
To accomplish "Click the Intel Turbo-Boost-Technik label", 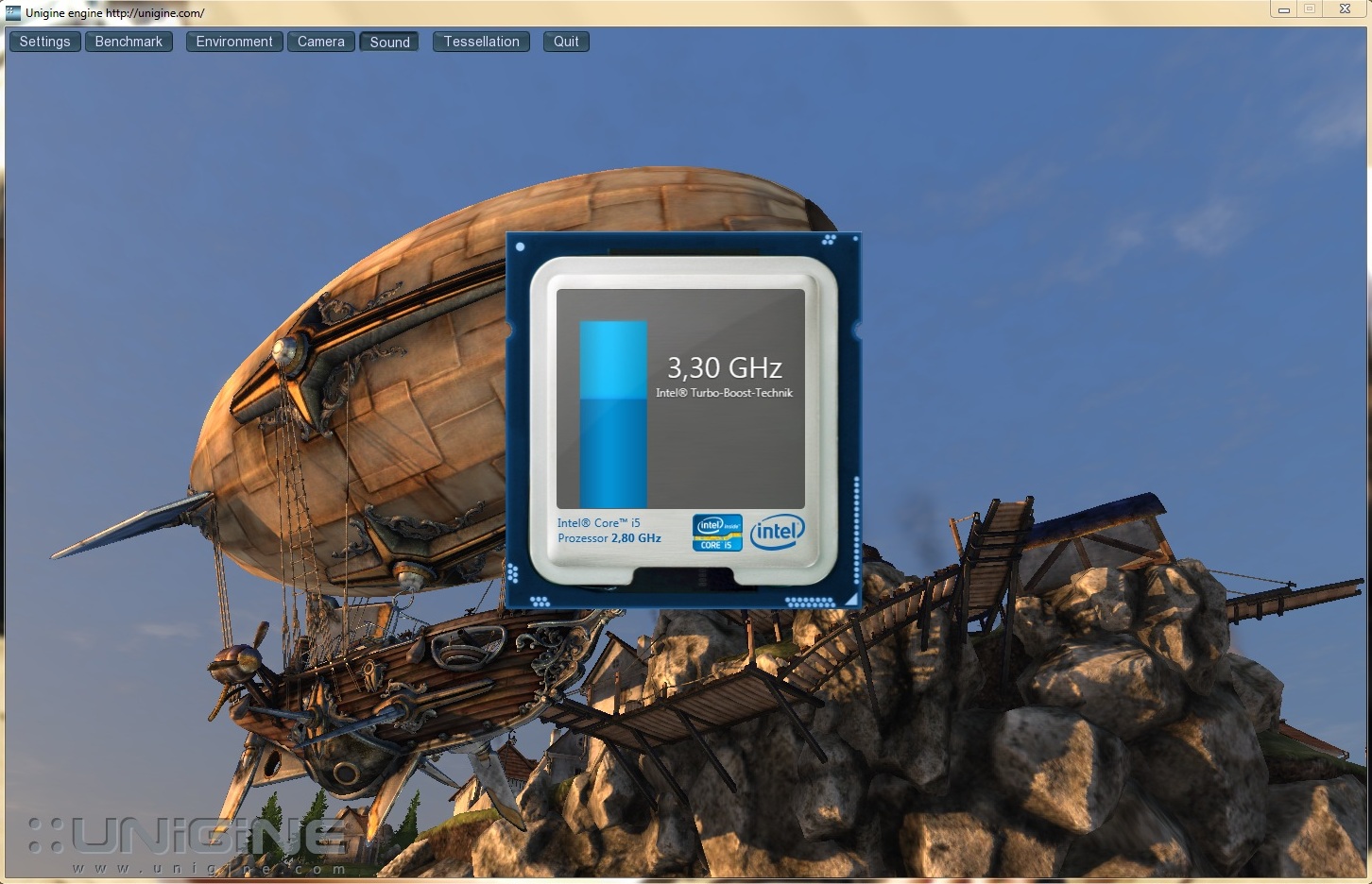I will pyautogui.click(x=725, y=393).
